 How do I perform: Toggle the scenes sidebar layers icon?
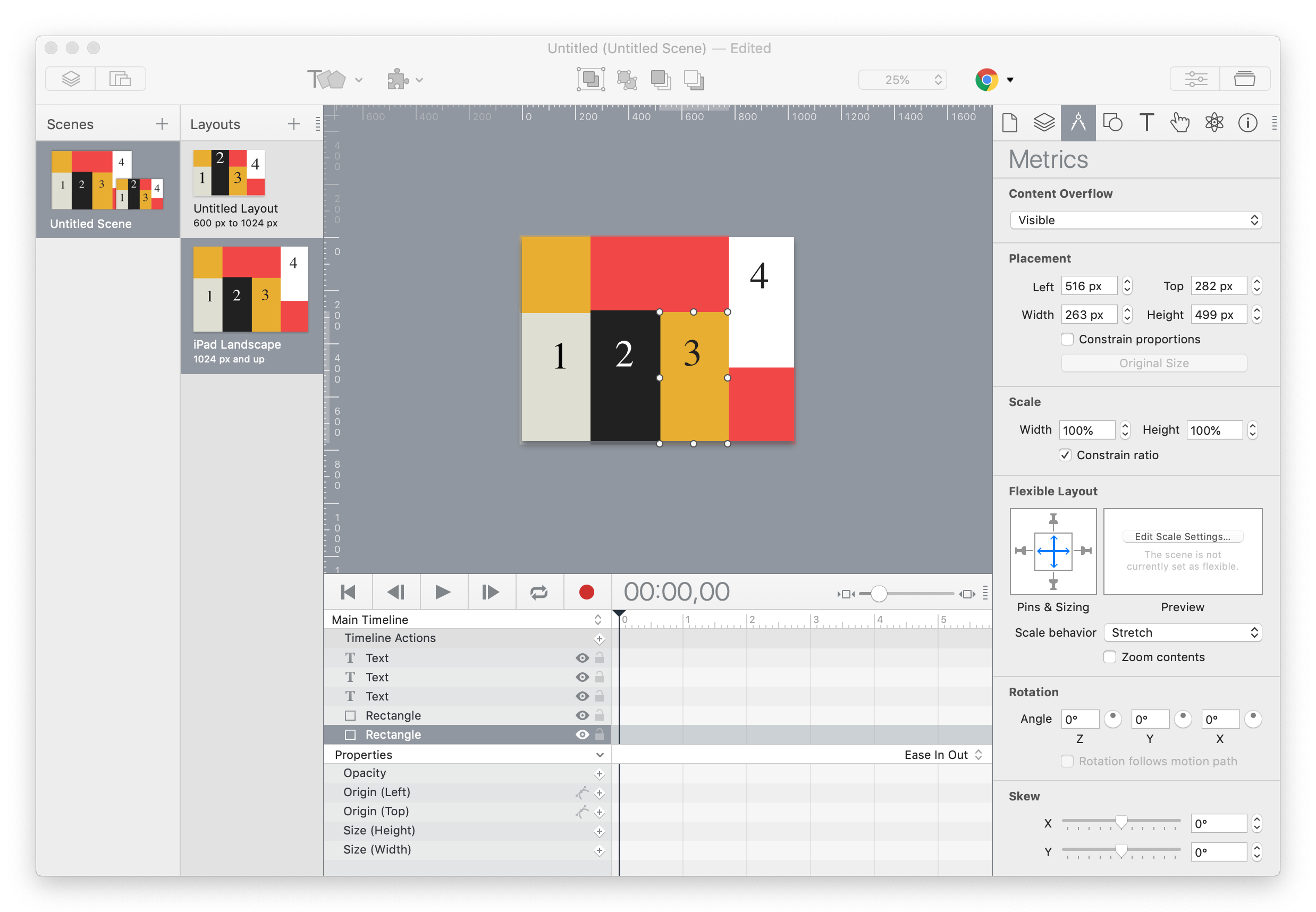[70, 79]
